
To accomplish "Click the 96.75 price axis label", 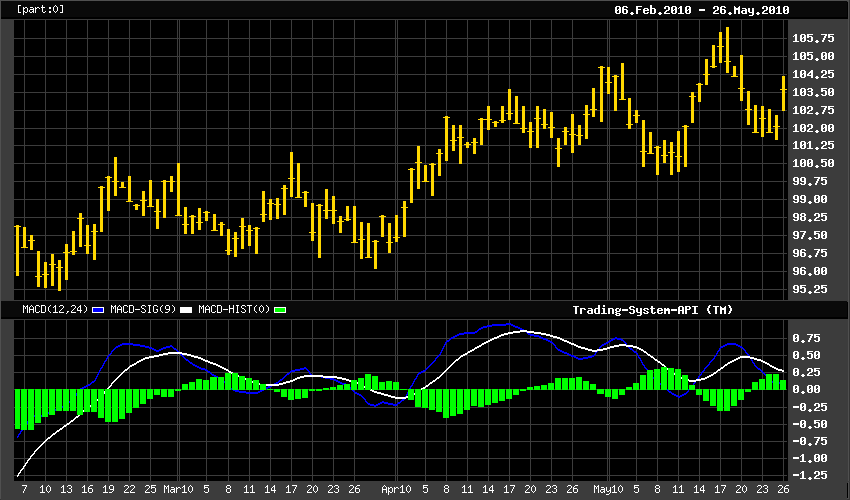I will coord(810,253).
